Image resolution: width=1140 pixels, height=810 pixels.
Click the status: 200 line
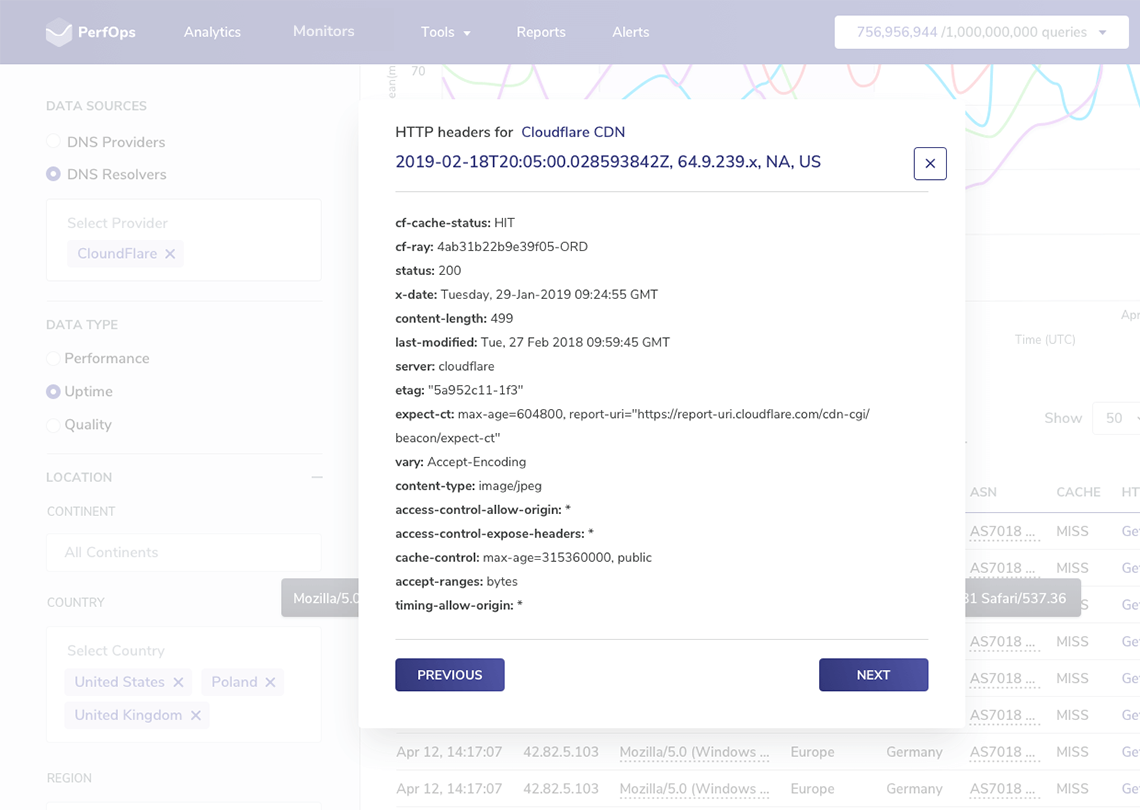(x=428, y=270)
